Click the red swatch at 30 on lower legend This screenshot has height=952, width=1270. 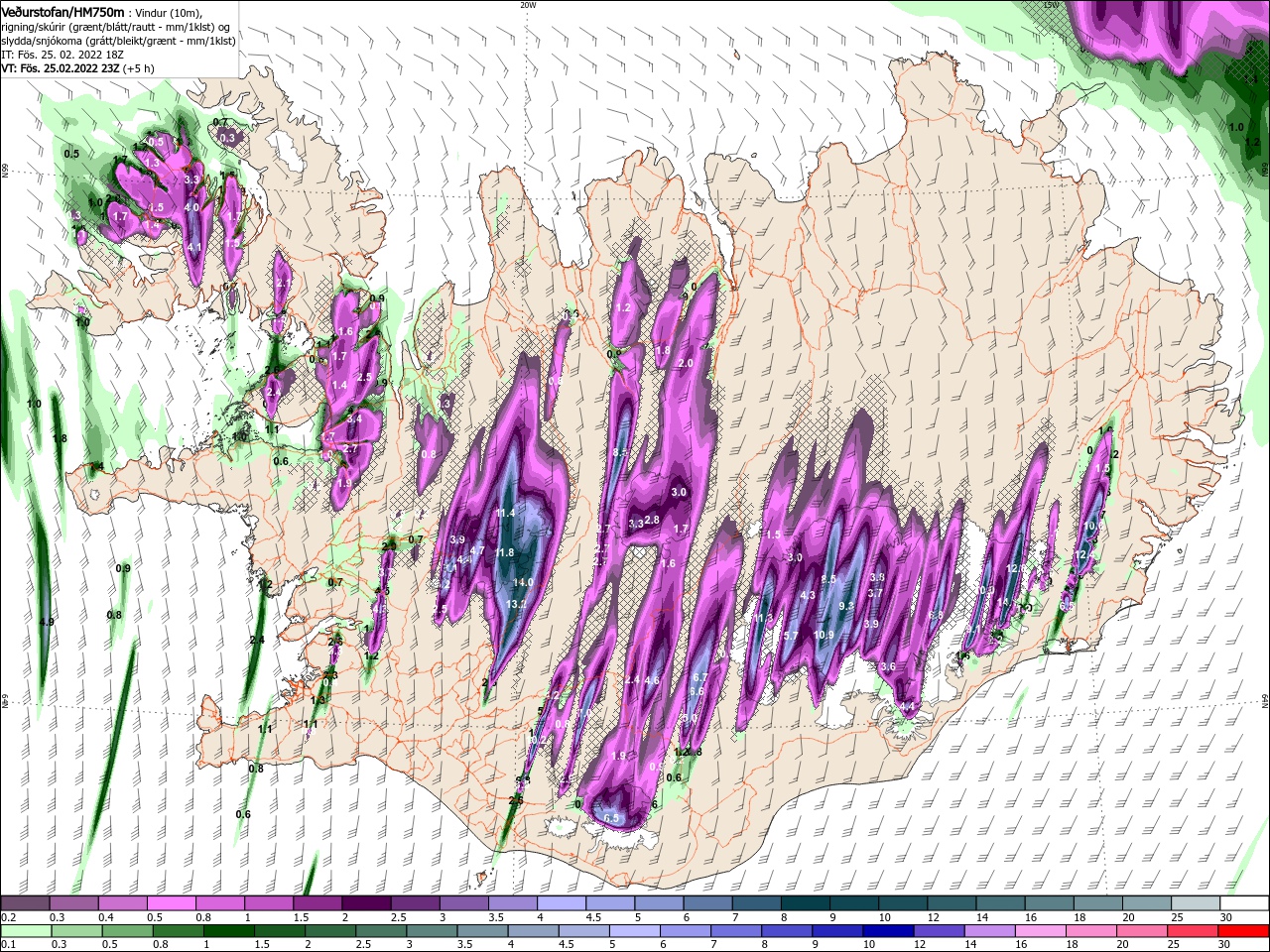pyautogui.click(x=1243, y=931)
